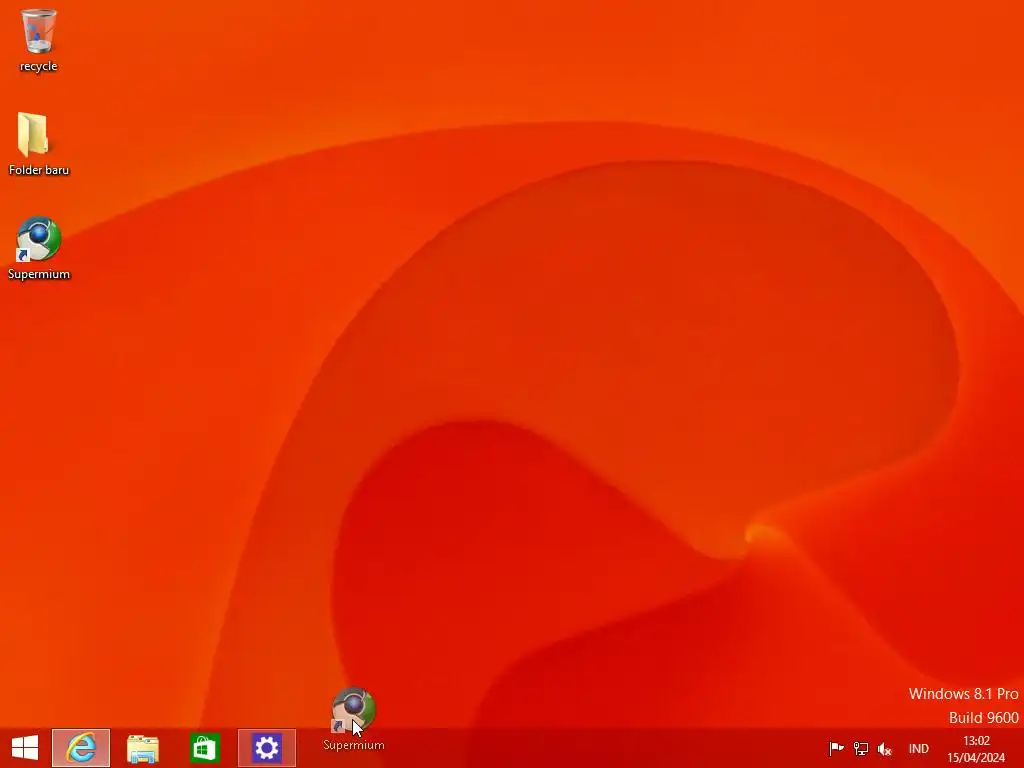Image resolution: width=1024 pixels, height=768 pixels.
Task: Open the network status tray icon
Action: click(x=861, y=748)
